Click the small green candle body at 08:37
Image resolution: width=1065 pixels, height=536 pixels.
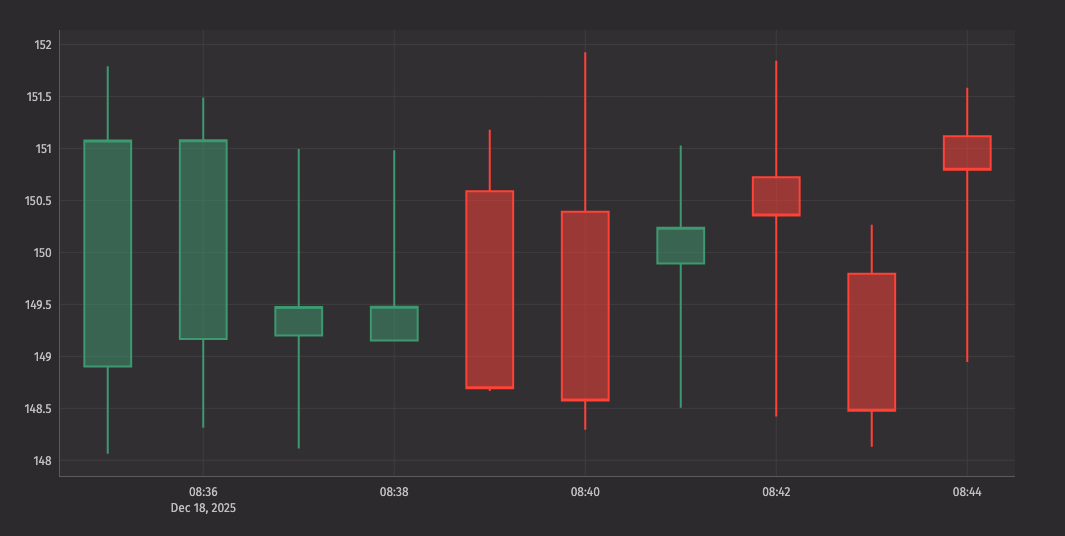click(x=299, y=321)
